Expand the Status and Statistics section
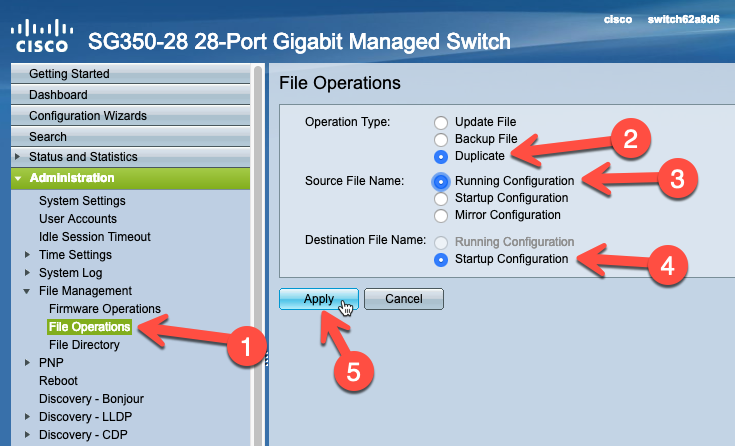This screenshot has width=735, height=446. (17, 156)
